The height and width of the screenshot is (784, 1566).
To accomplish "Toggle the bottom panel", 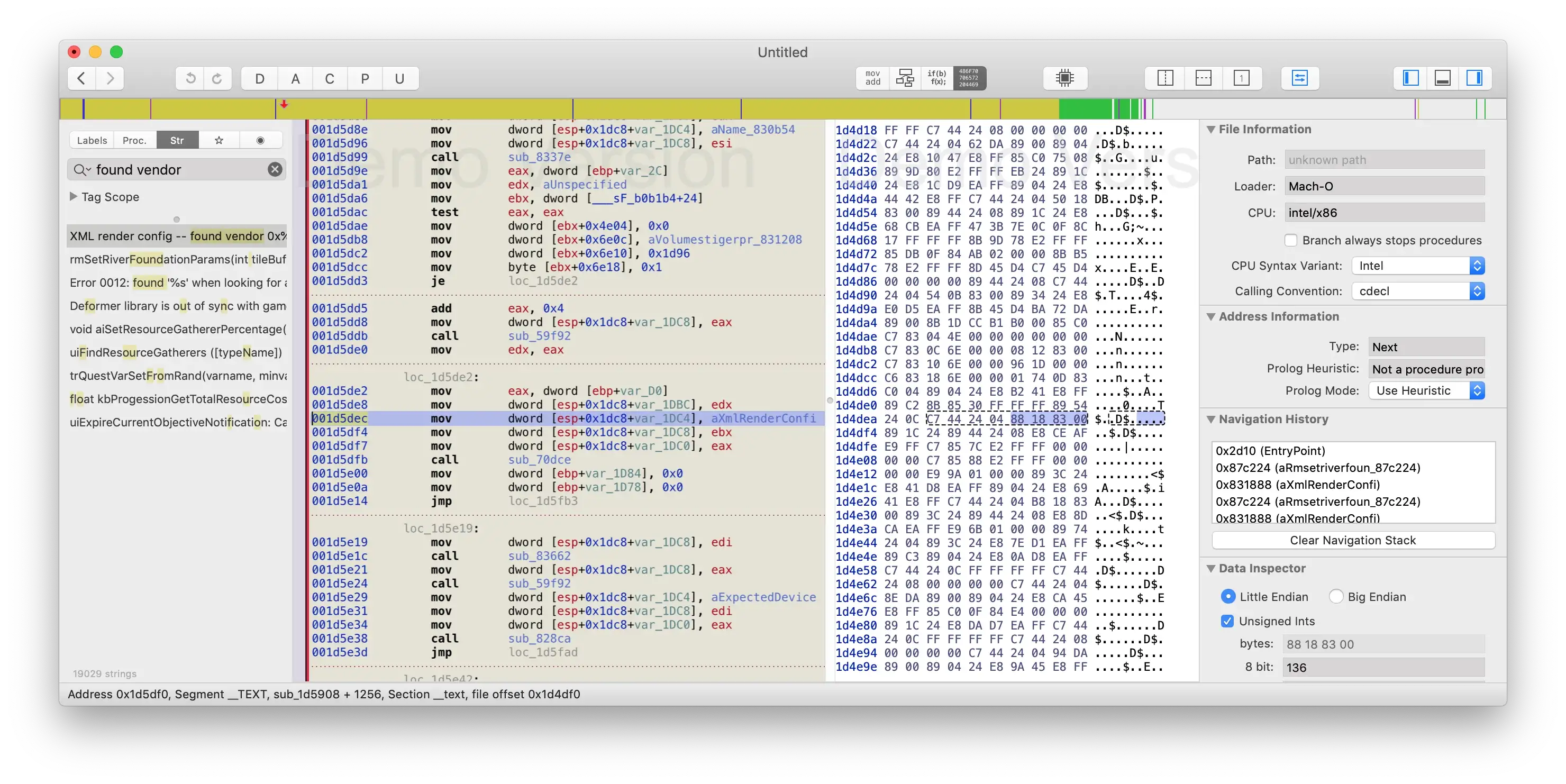I will point(1443,78).
